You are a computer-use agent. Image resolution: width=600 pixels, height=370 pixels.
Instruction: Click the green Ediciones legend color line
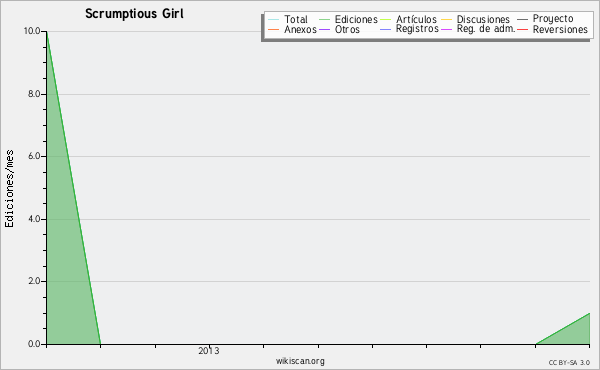(324, 20)
